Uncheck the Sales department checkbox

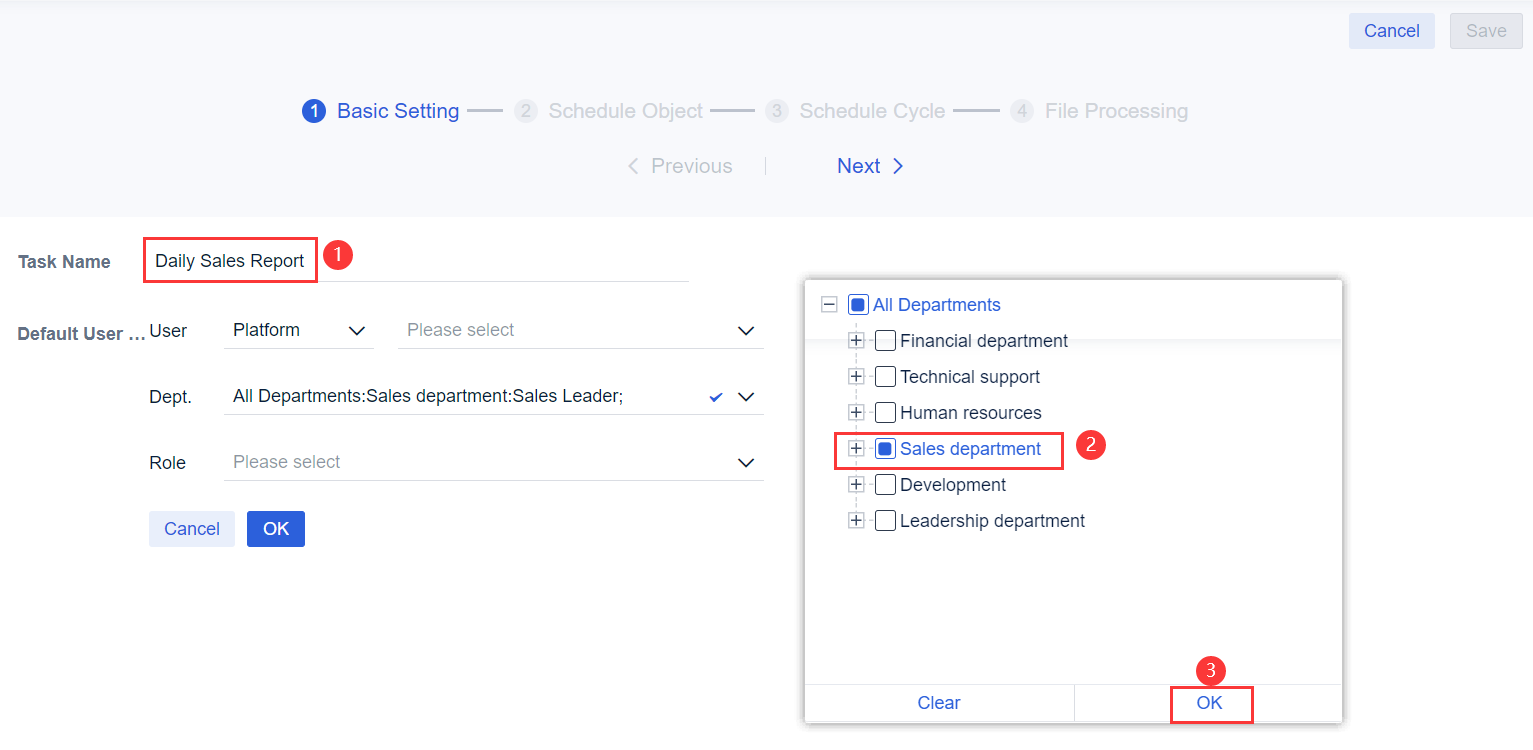pyautogui.click(x=885, y=448)
